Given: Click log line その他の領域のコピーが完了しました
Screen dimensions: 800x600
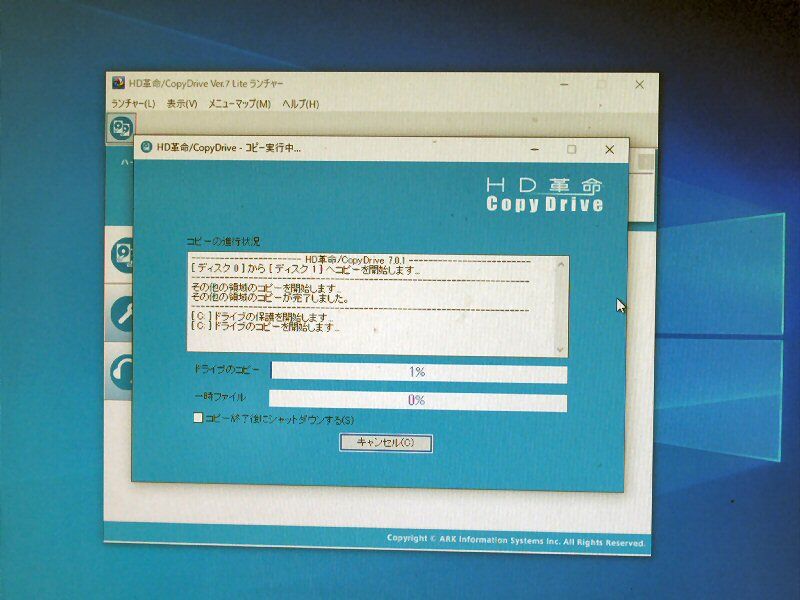Looking at the screenshot, I should [x=269, y=297].
